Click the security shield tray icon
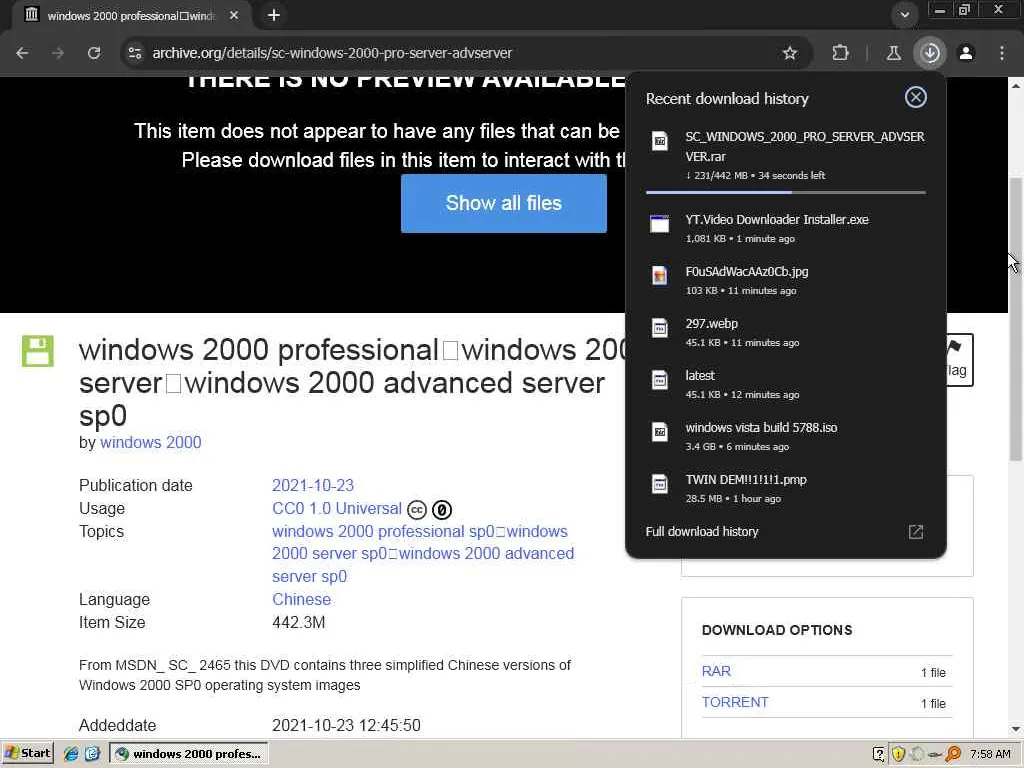The height and width of the screenshot is (768, 1024). point(898,754)
